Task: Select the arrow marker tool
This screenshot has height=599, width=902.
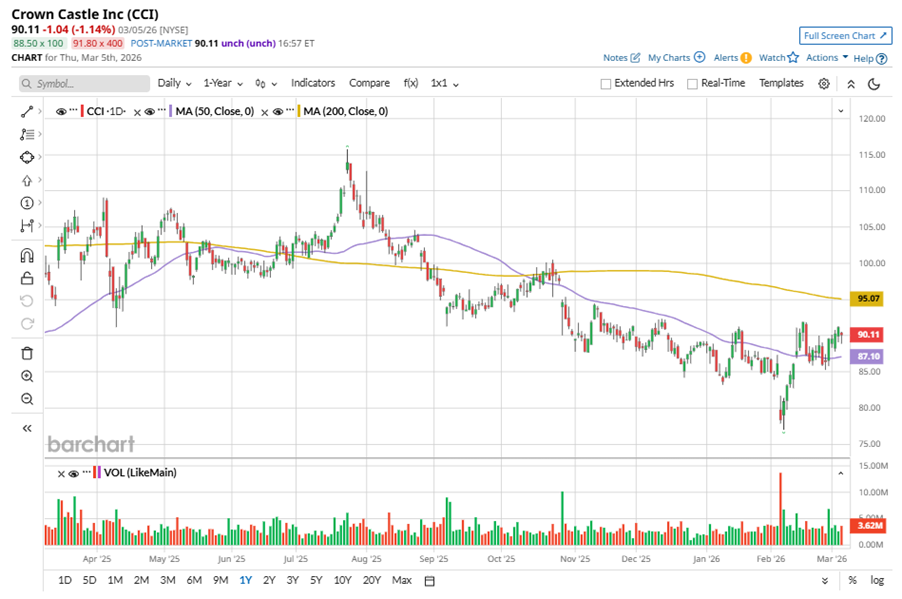Action: [27, 181]
